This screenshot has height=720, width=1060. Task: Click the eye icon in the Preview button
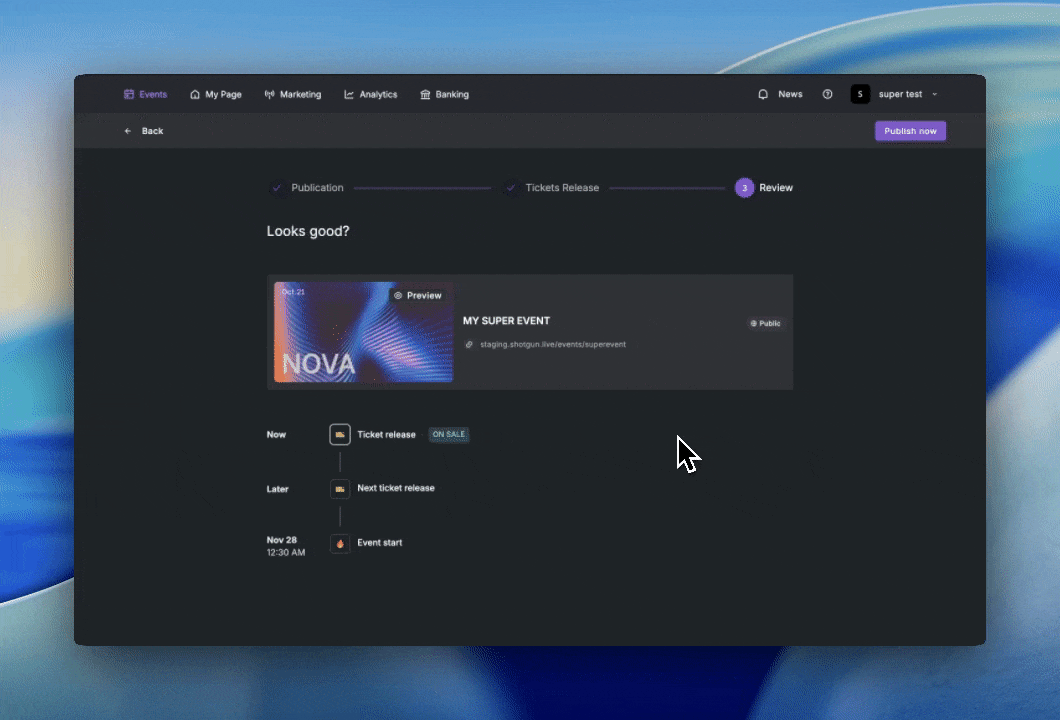[x=398, y=295]
